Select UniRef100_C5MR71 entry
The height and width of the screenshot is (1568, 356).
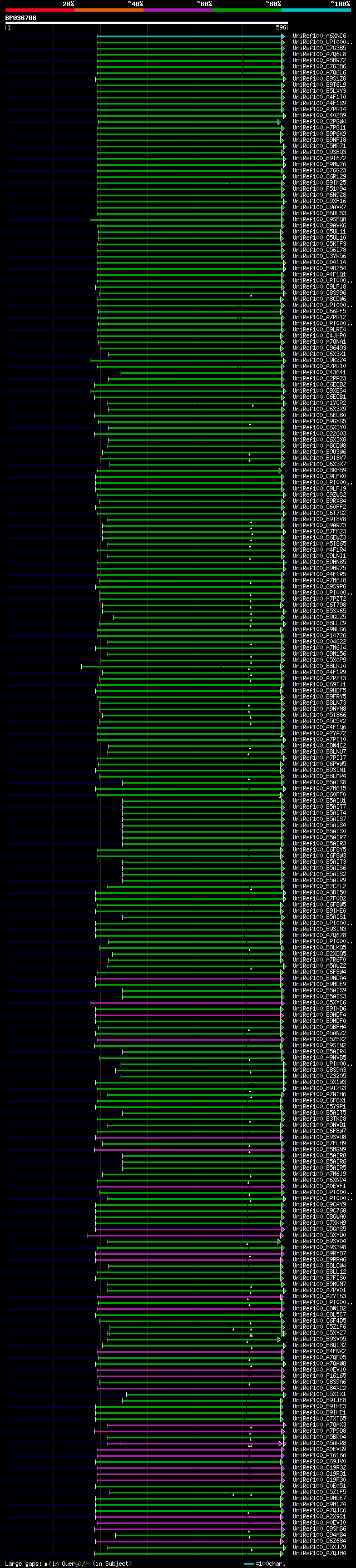coord(319,146)
